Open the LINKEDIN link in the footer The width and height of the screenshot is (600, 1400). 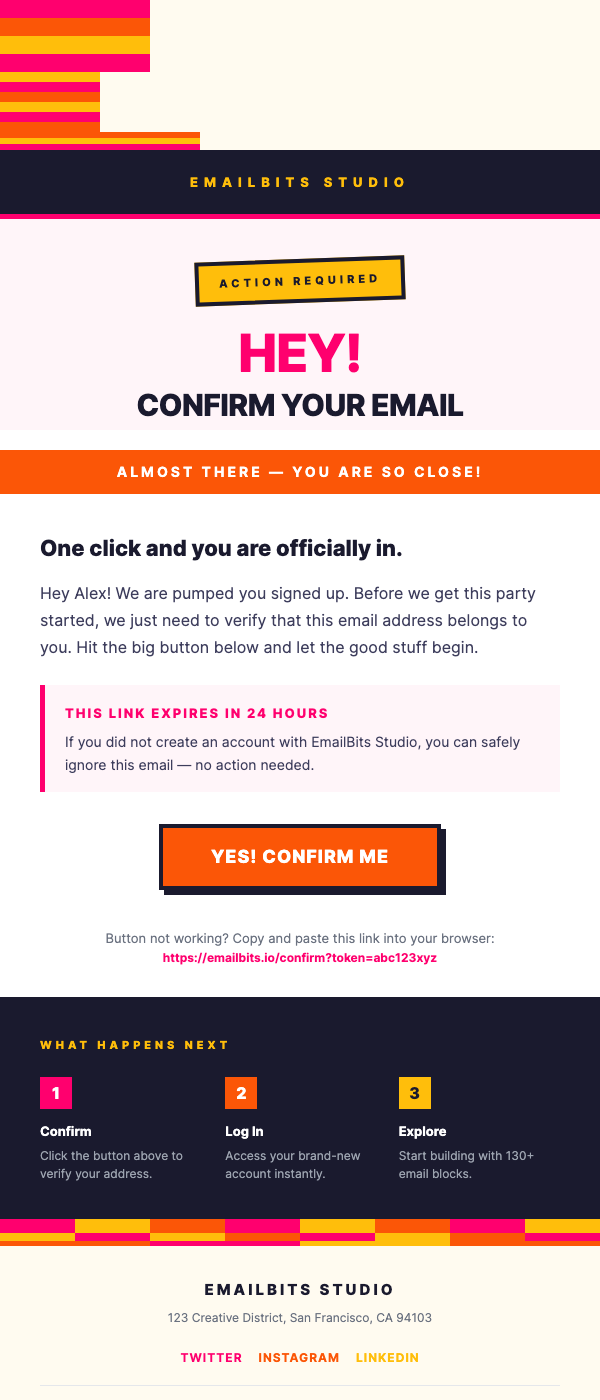[387, 1357]
